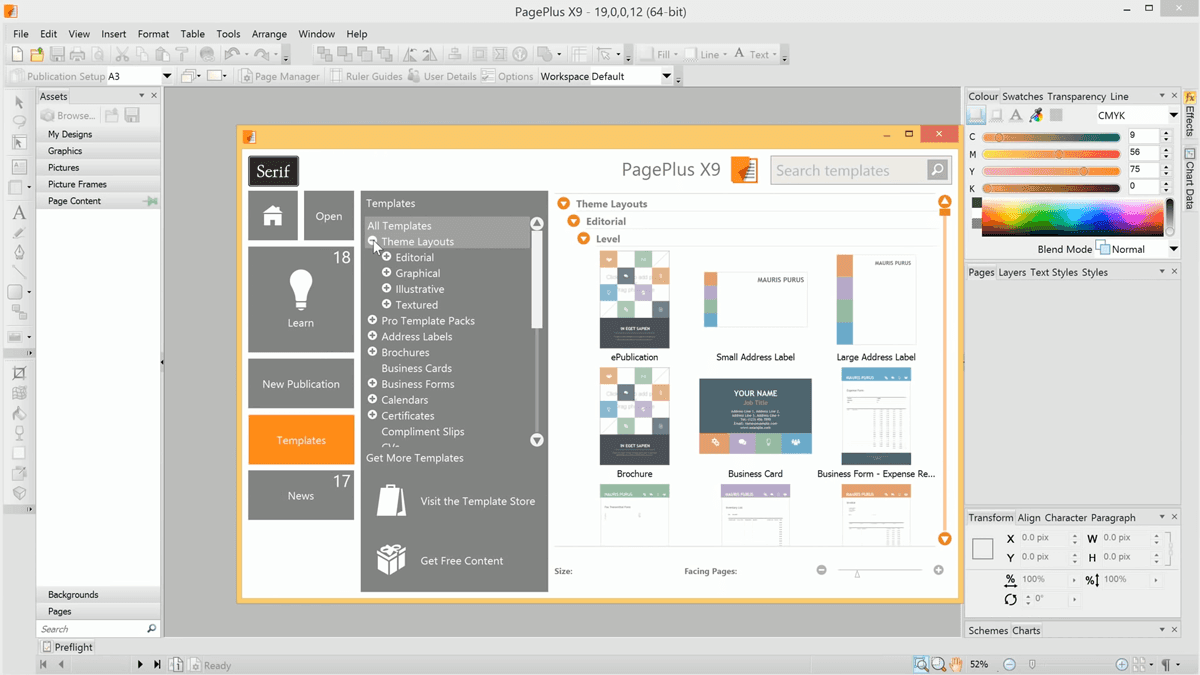Viewport: 1200px width, 675px height.
Task: Click the Cyan C colour slider
Action: tap(1051, 137)
